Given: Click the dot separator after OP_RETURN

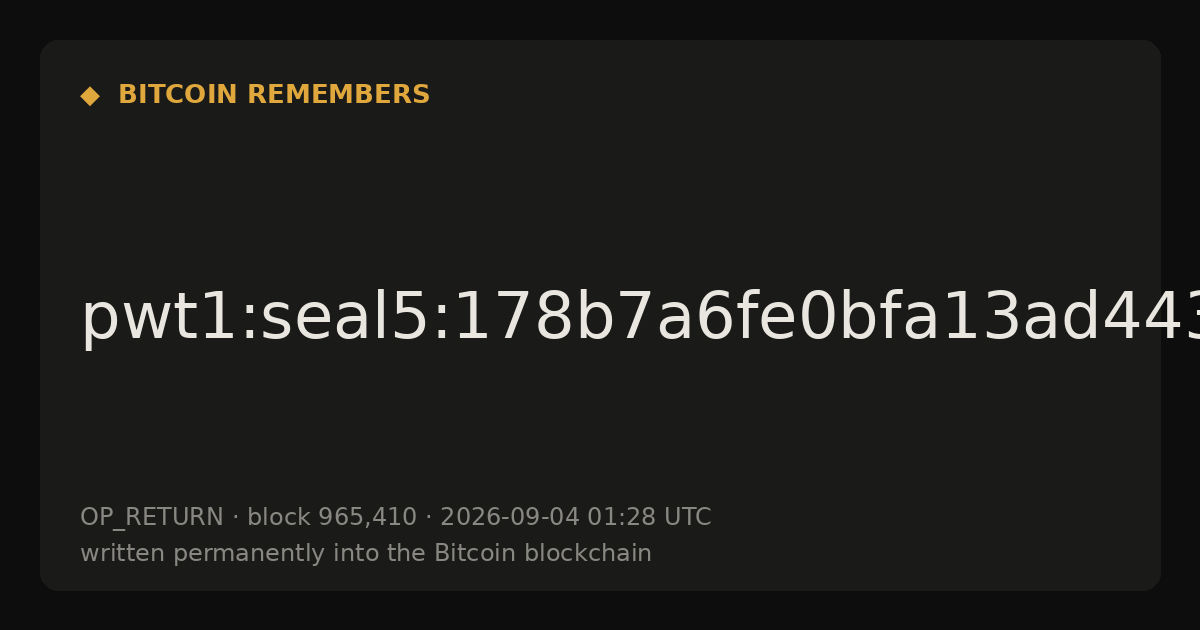Looking at the screenshot, I should (x=235, y=518).
